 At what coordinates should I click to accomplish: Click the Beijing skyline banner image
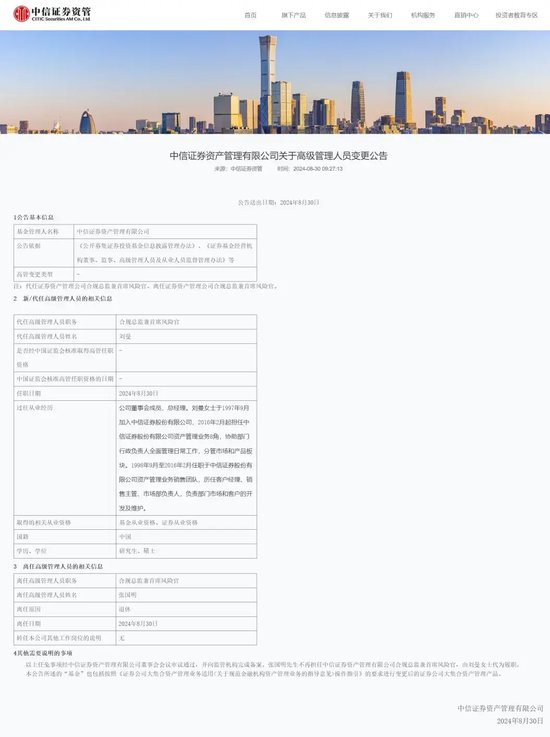click(x=275, y=82)
